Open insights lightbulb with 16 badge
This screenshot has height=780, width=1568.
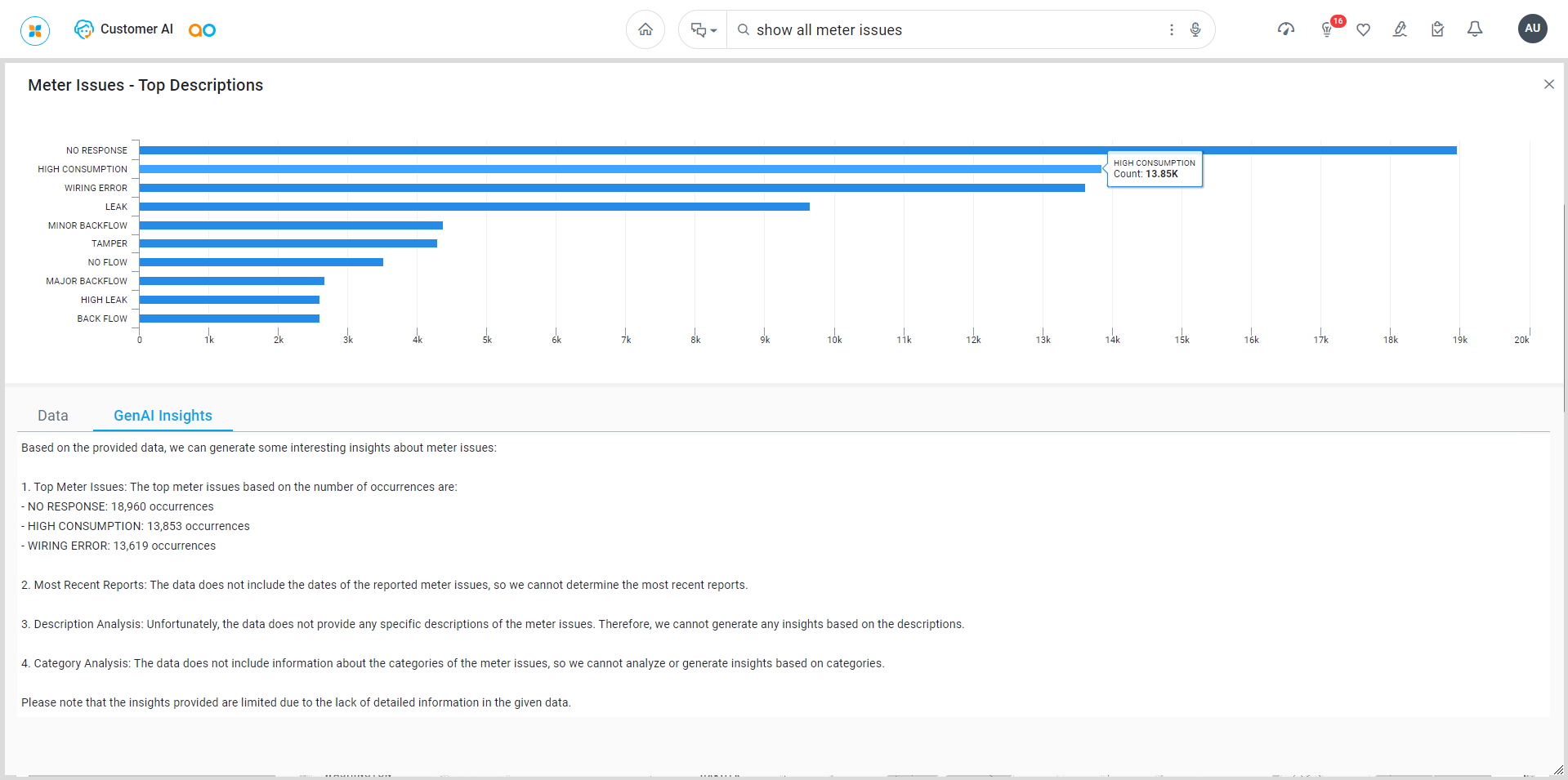pos(1327,29)
